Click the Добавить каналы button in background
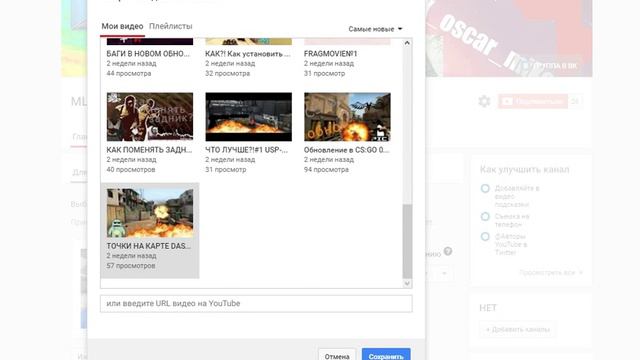The height and width of the screenshot is (360, 640). (x=518, y=329)
